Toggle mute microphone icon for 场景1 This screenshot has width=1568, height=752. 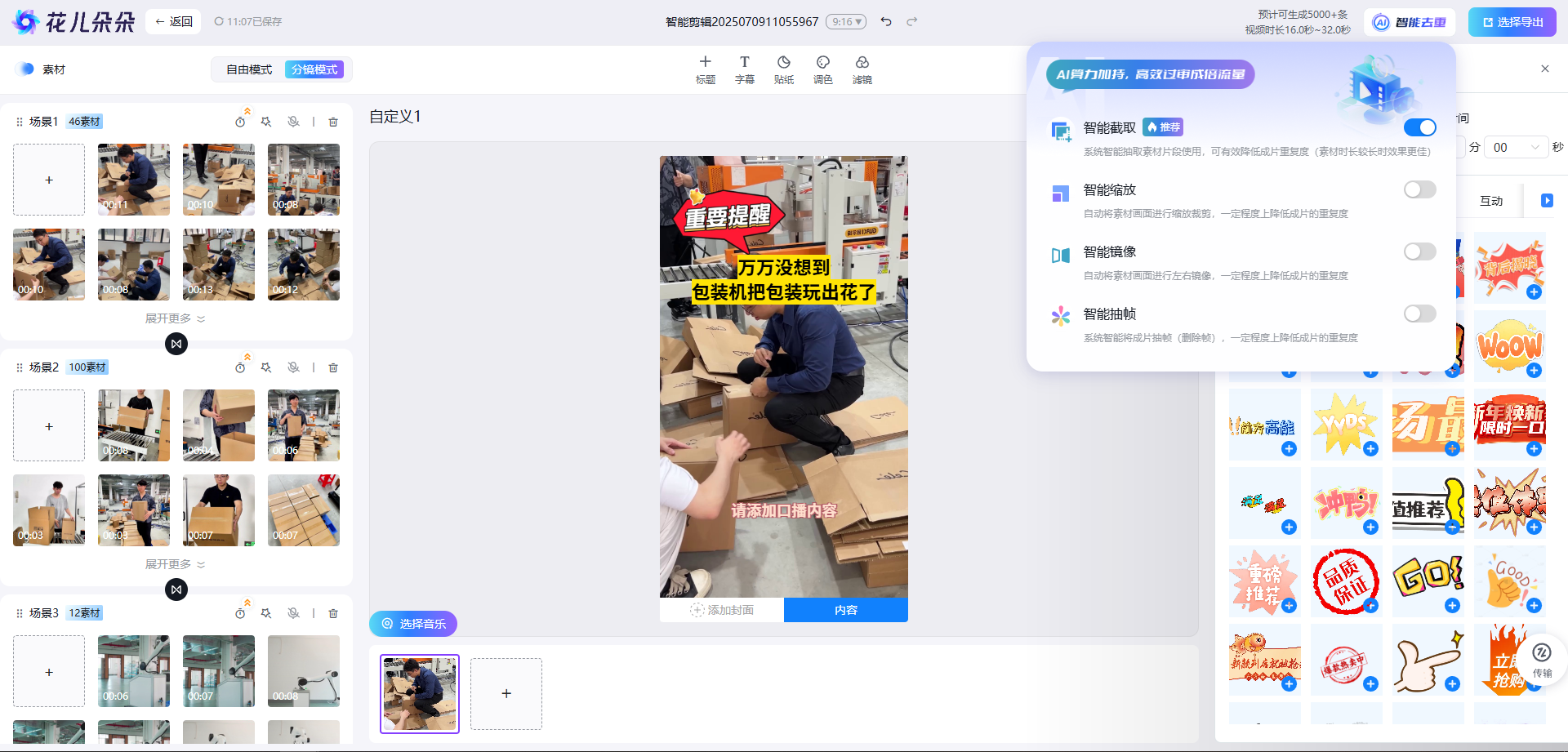click(x=293, y=122)
